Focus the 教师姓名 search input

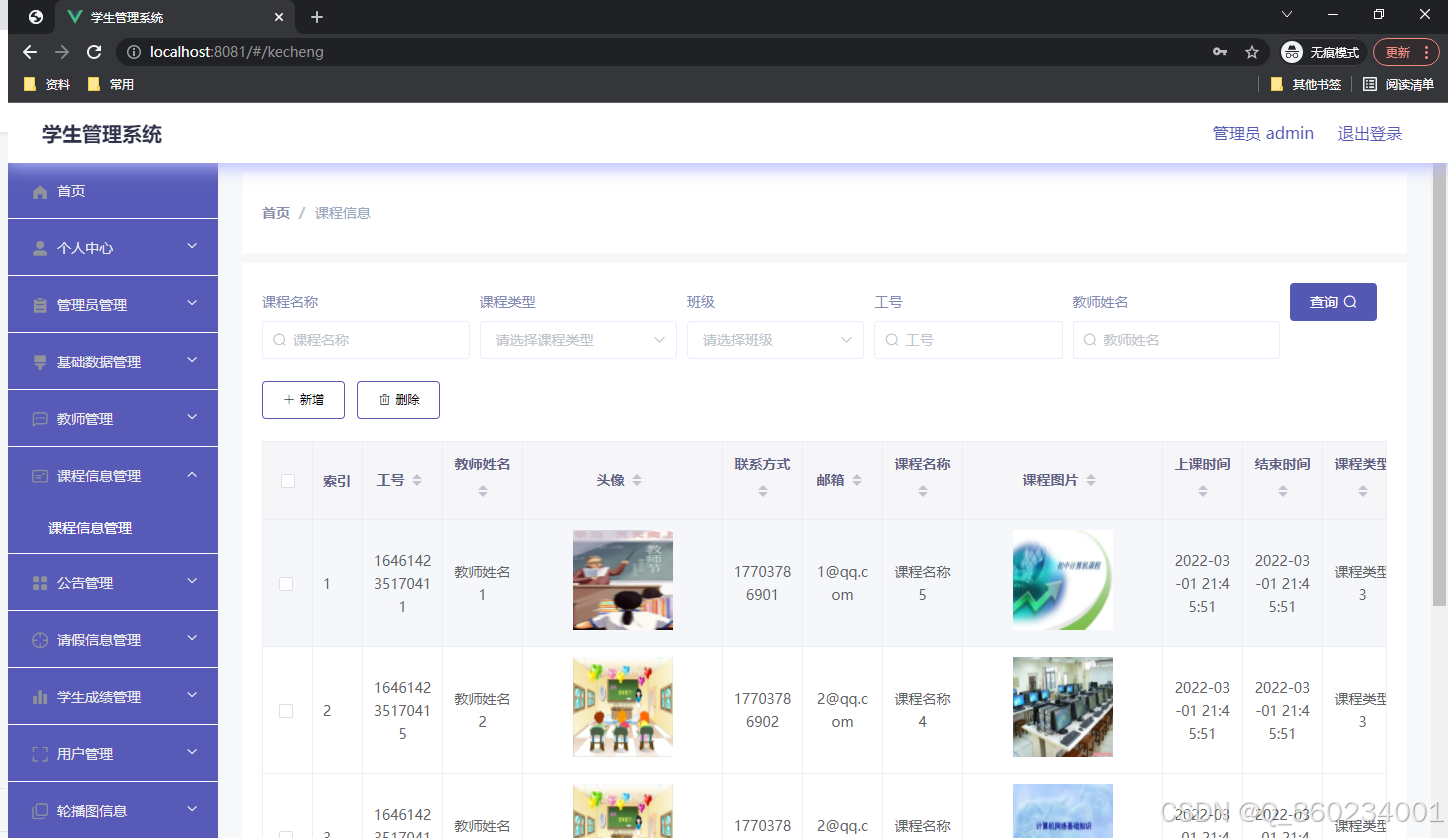click(1176, 340)
